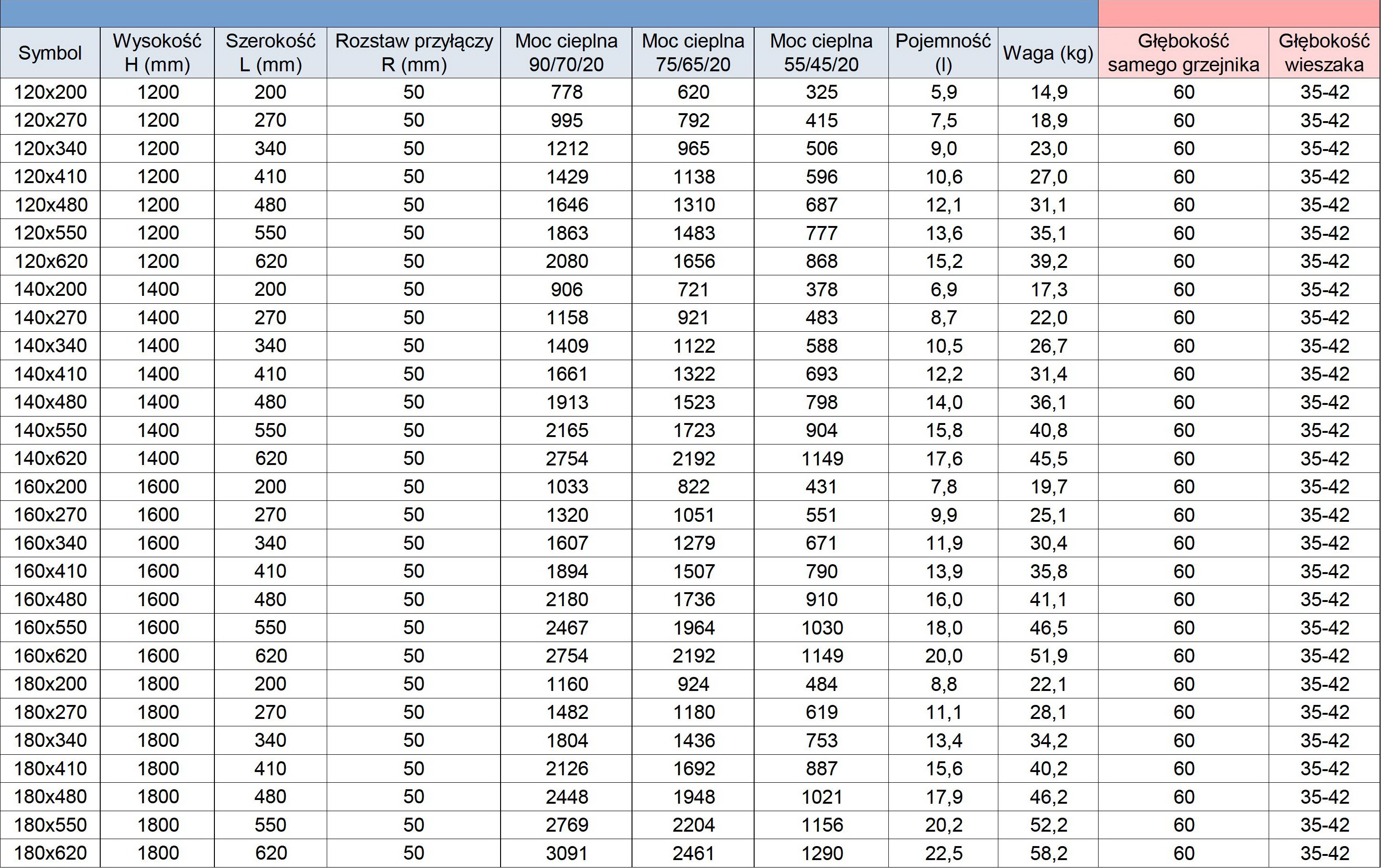Select the Szerokość L (mm) column header
The width and height of the screenshot is (1381, 868).
pyautogui.click(x=270, y=53)
